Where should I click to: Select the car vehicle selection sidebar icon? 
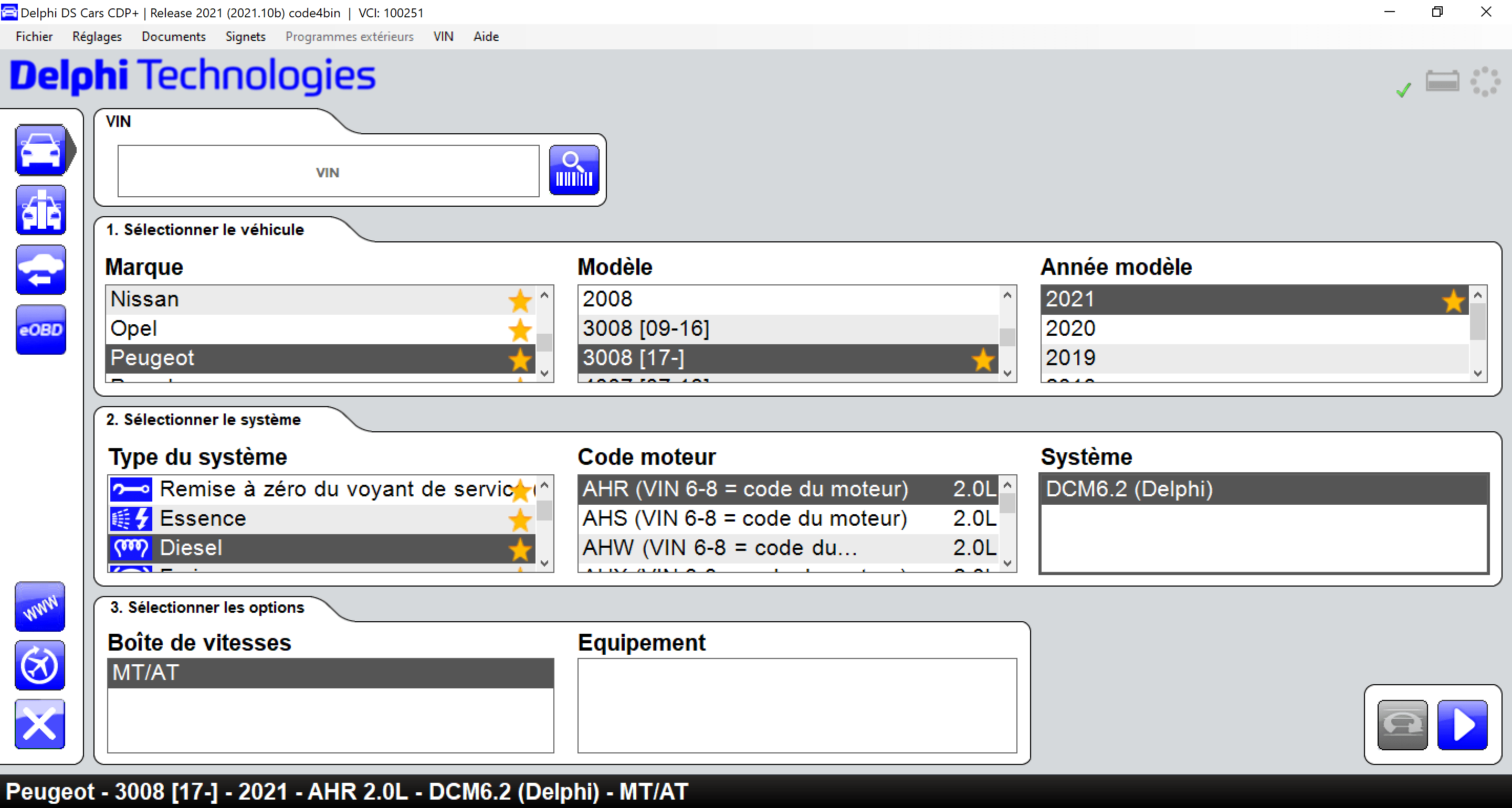41,150
